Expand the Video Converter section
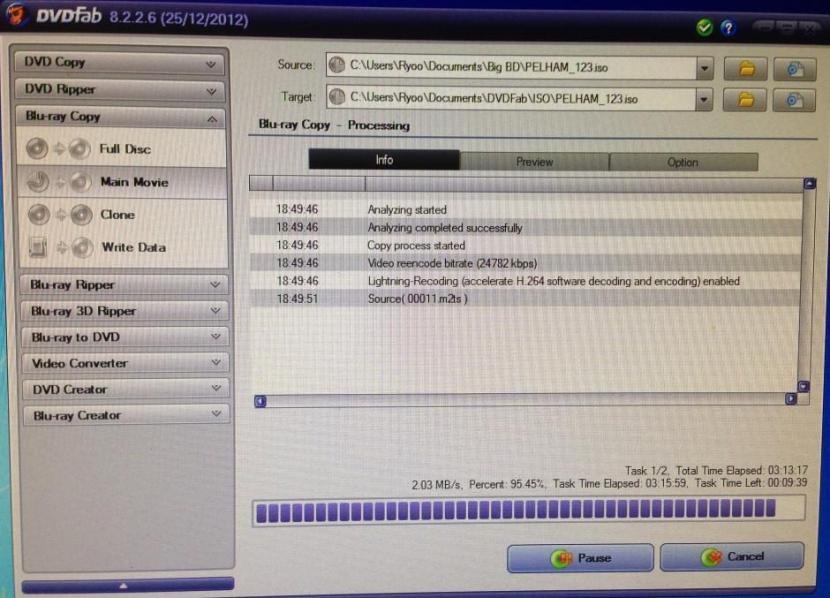Screen dimensions: 830x598 point(126,363)
